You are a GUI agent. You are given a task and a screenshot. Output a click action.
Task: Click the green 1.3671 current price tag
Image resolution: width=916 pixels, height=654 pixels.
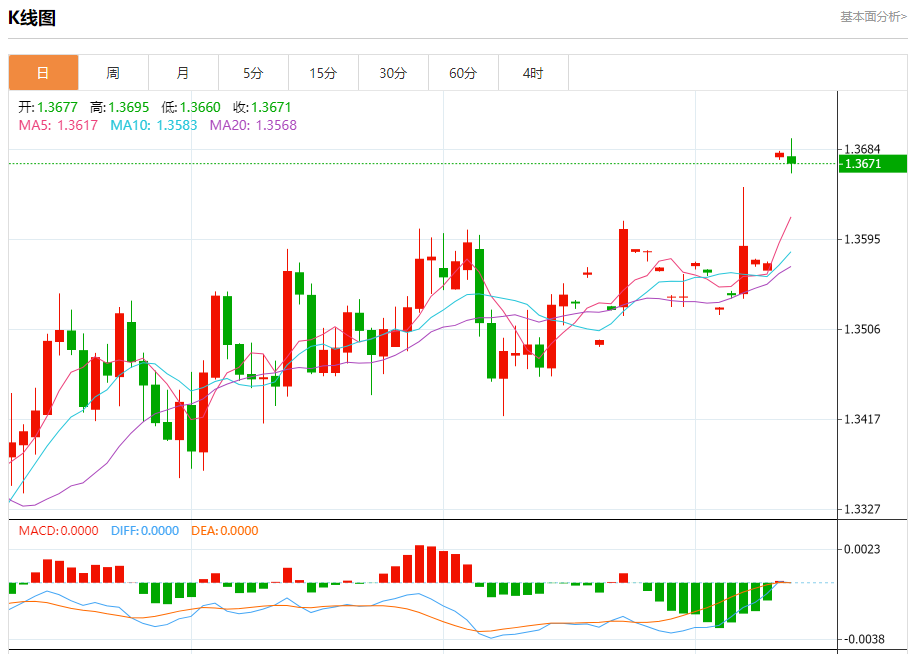(x=873, y=164)
